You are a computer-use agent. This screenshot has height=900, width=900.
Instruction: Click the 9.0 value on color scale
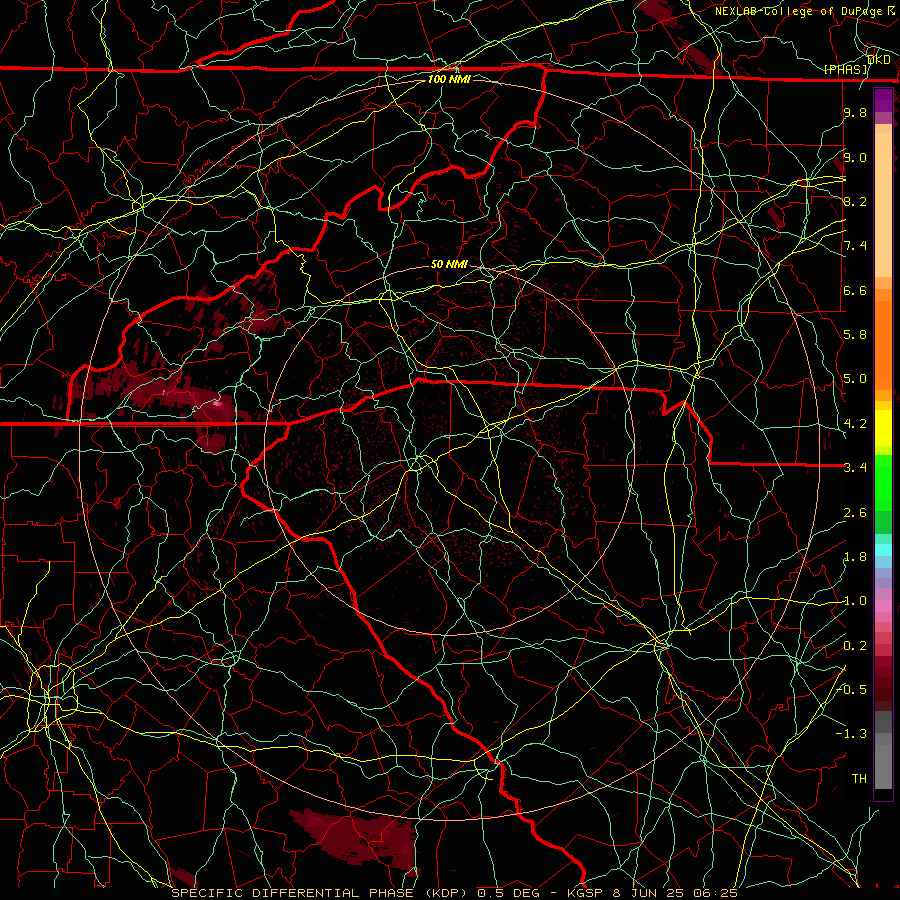click(855, 157)
